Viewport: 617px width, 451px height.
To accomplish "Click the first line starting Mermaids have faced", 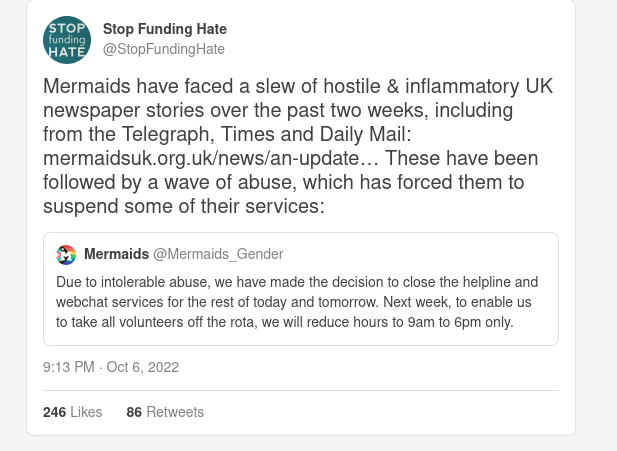I will [x=297, y=84].
